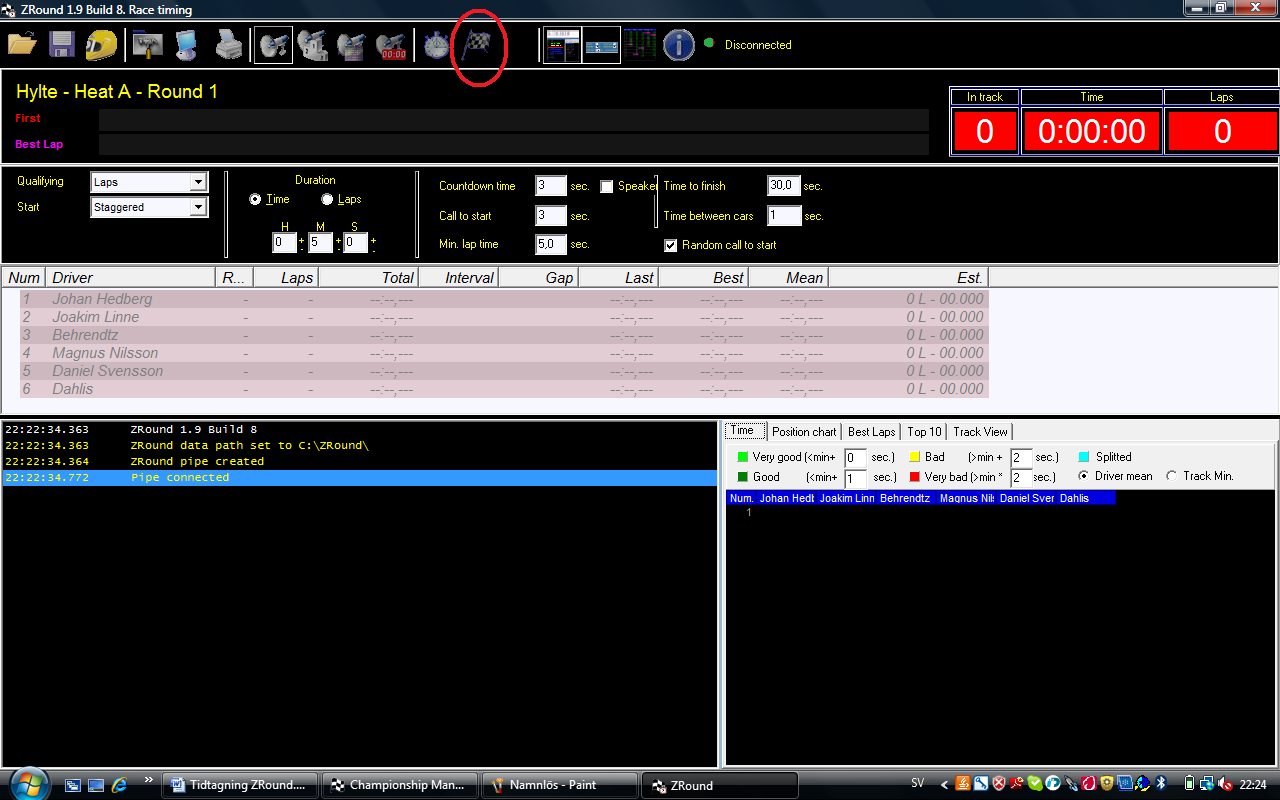1280x800 pixels.
Task: Select the camera icon with red timer
Action: click(x=391, y=45)
